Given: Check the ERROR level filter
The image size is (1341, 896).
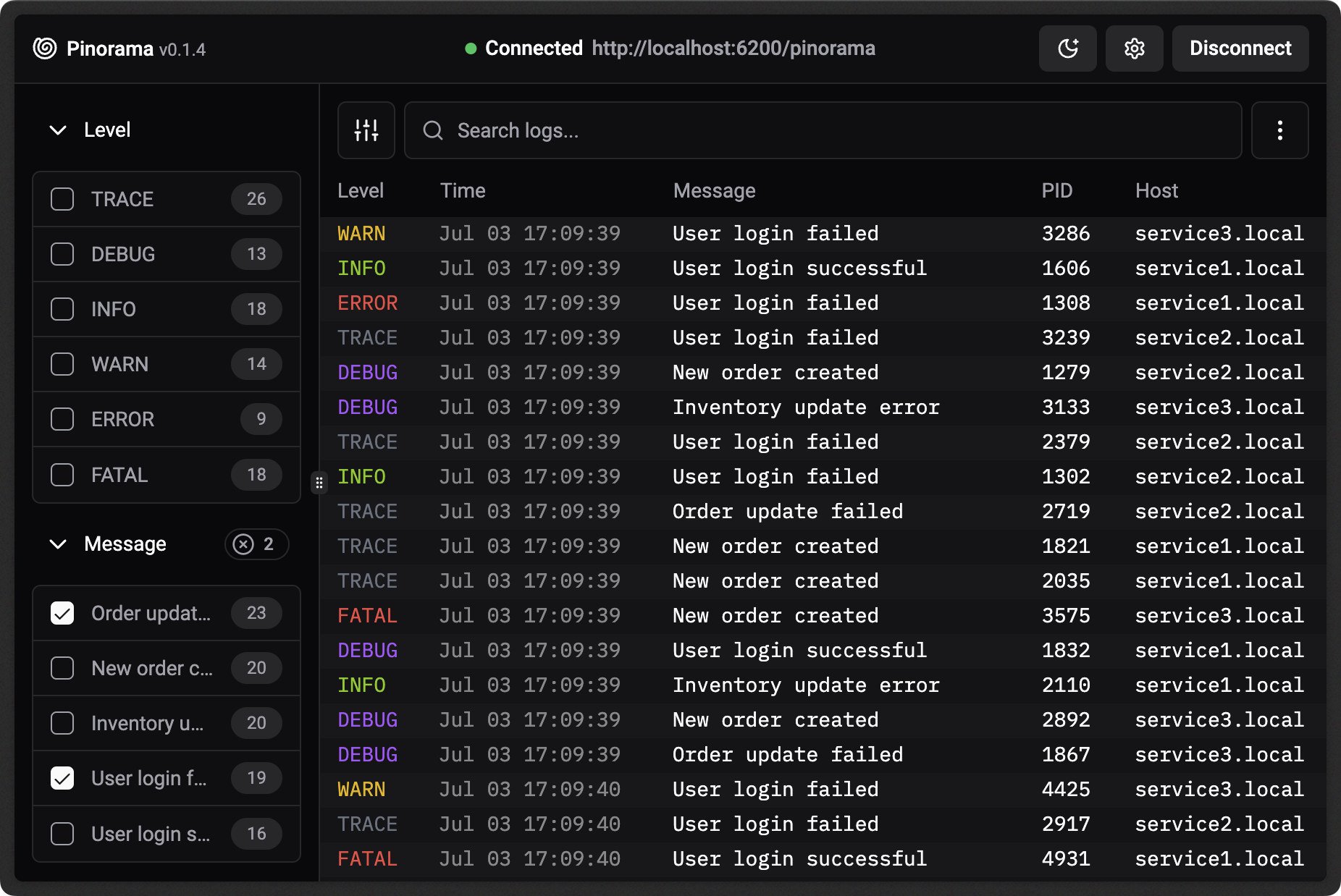Looking at the screenshot, I should click(62, 419).
